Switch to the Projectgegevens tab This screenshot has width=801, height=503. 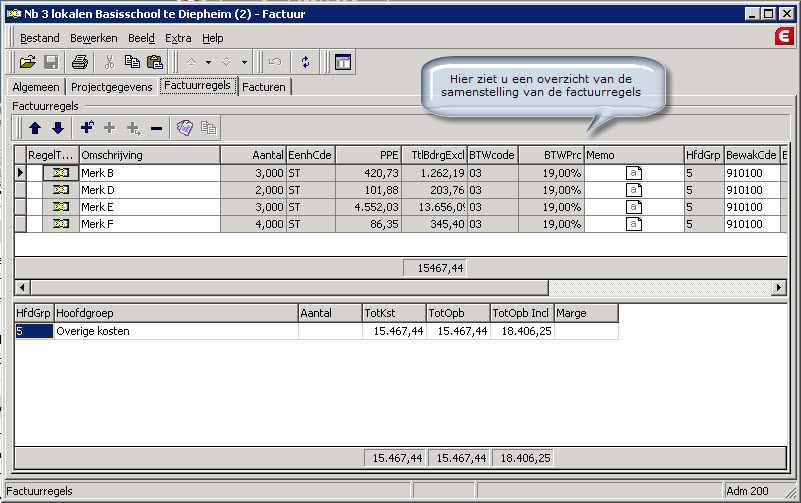click(x=111, y=87)
